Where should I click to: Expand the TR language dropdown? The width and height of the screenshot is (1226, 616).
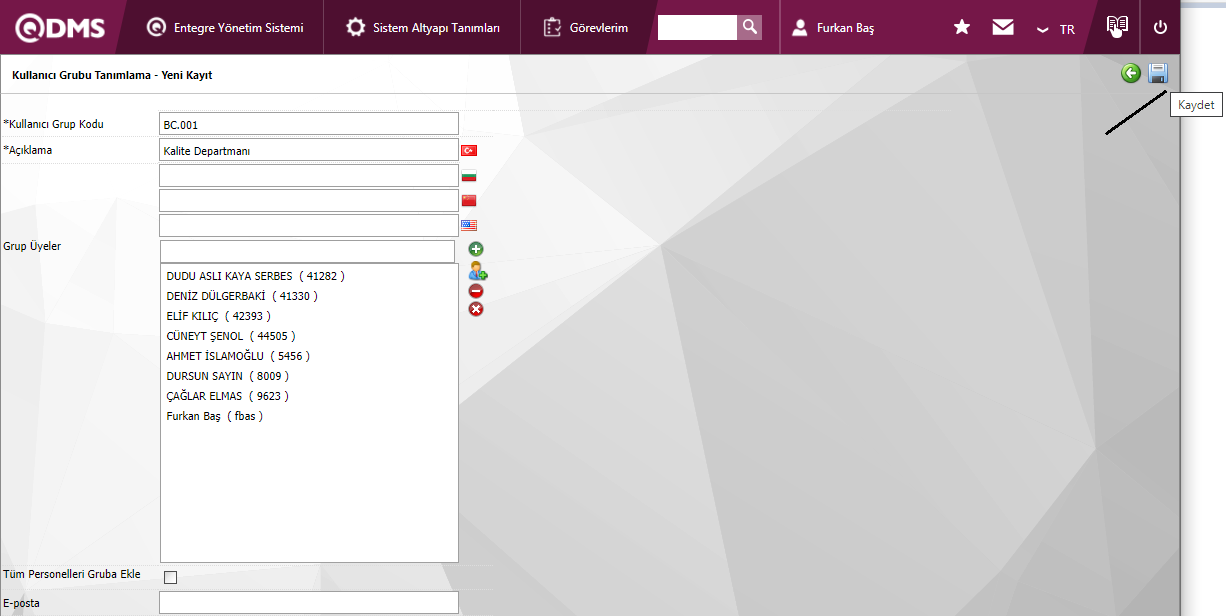coord(1056,29)
